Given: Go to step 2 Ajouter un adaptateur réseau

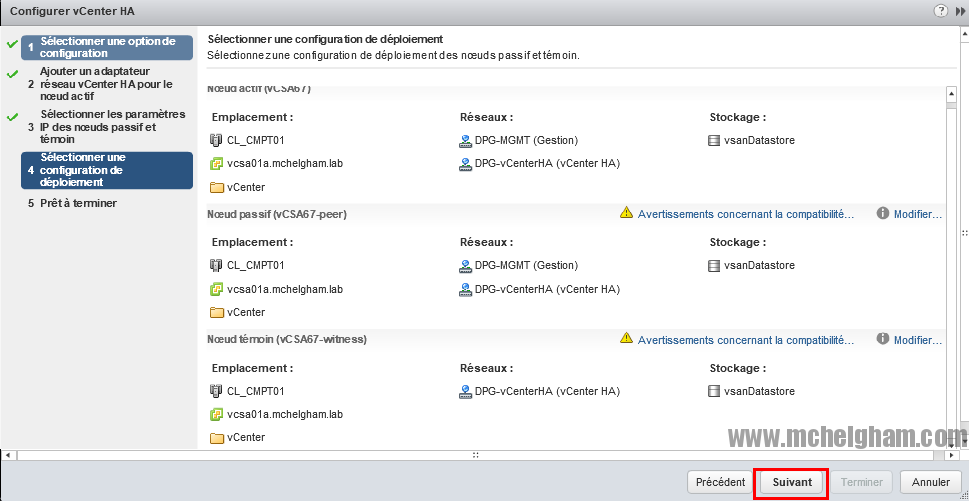Looking at the screenshot, I should pos(107,84).
